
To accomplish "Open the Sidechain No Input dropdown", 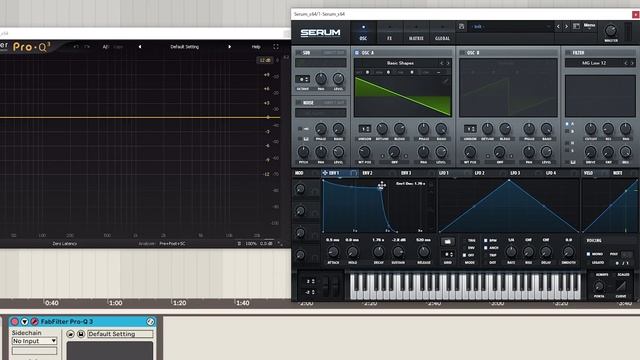I will pos(34,341).
